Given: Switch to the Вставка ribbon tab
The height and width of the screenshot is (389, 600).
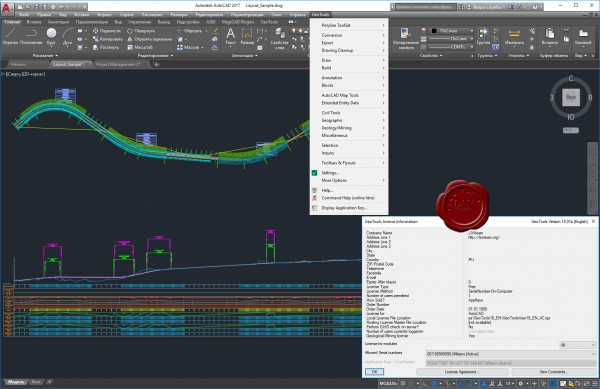Looking at the screenshot, I should pos(34,22).
